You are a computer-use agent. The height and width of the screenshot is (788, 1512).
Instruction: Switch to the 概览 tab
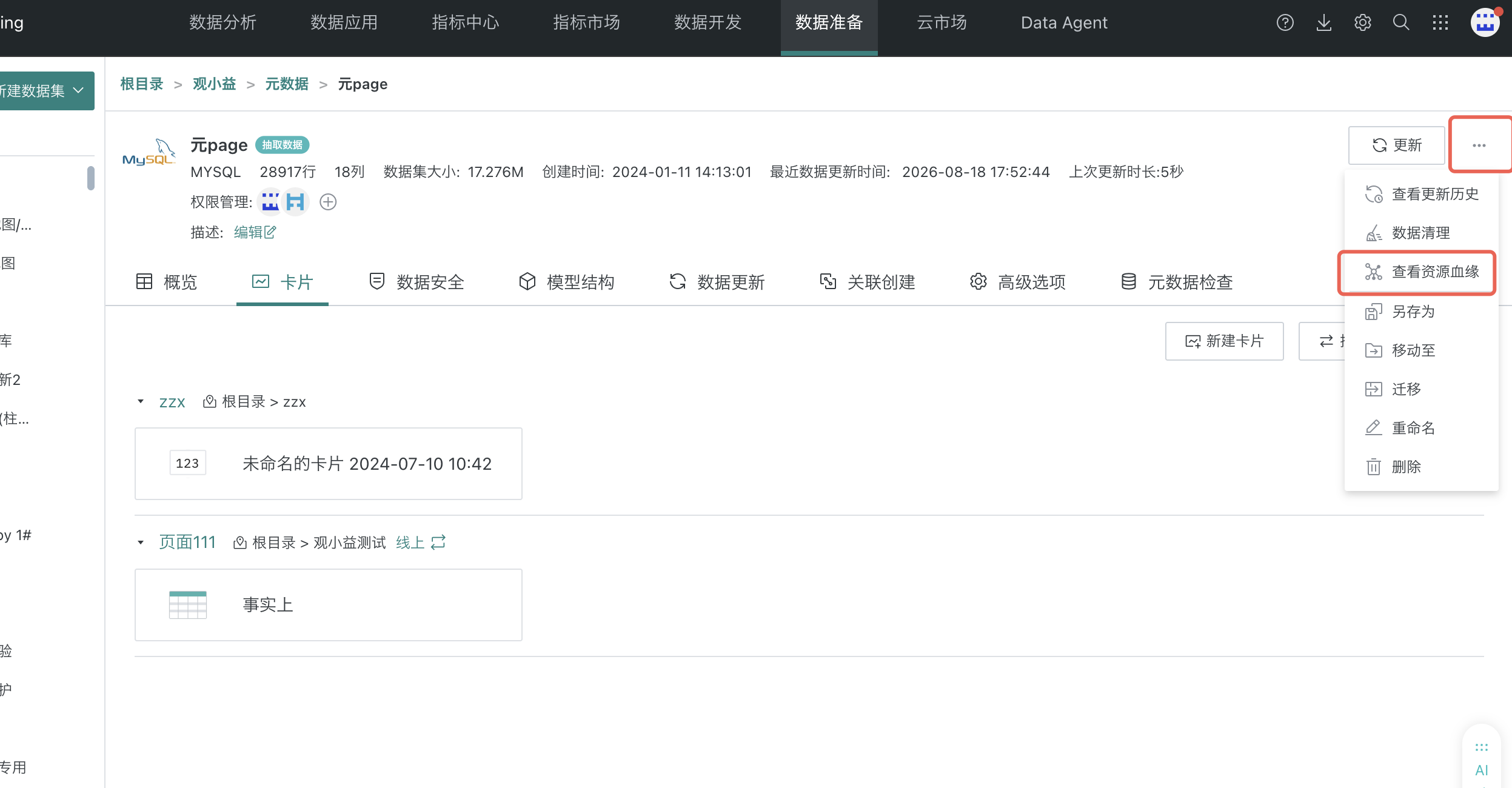click(167, 282)
